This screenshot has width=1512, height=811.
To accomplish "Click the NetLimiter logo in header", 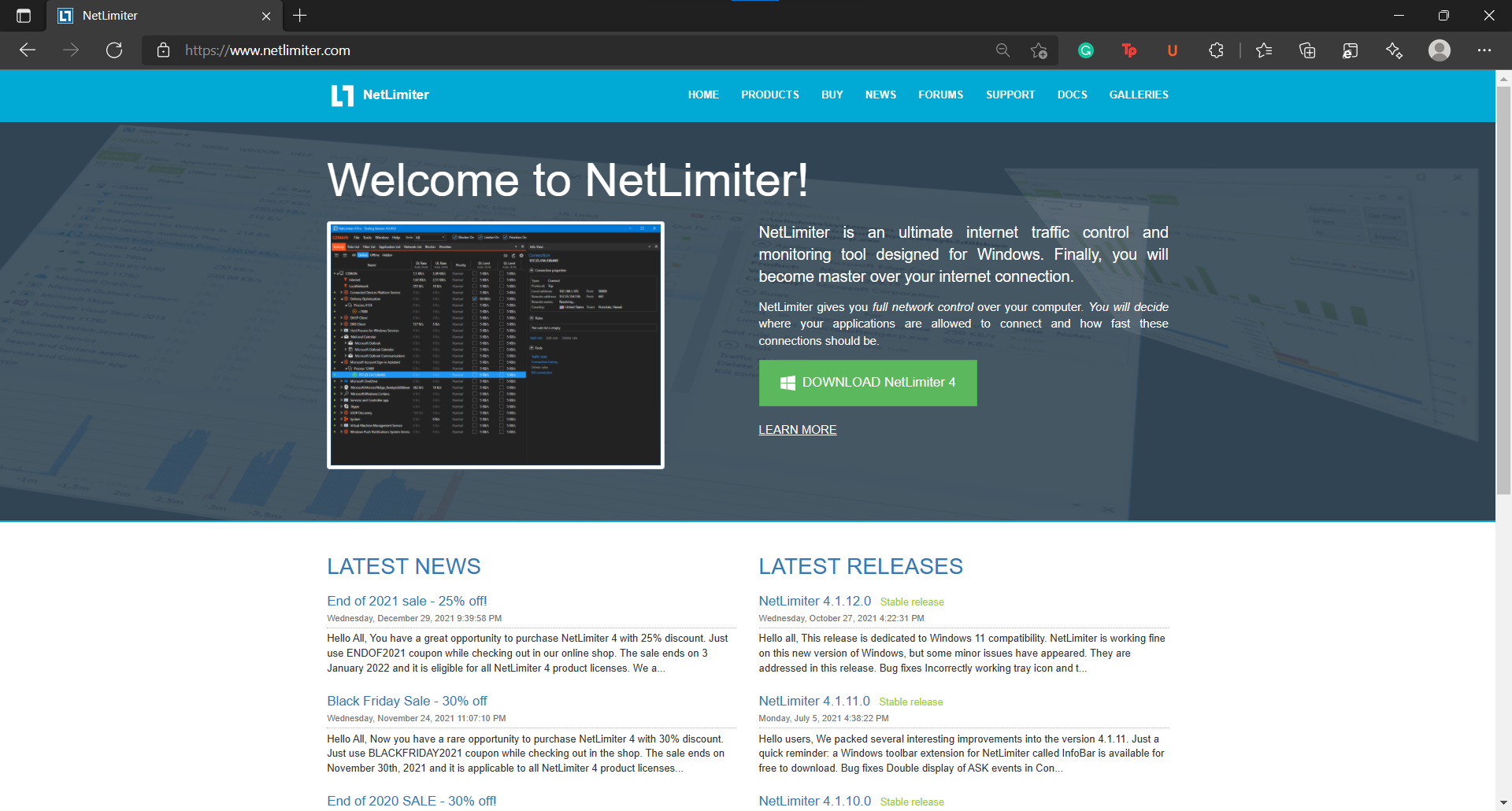I will tap(380, 95).
